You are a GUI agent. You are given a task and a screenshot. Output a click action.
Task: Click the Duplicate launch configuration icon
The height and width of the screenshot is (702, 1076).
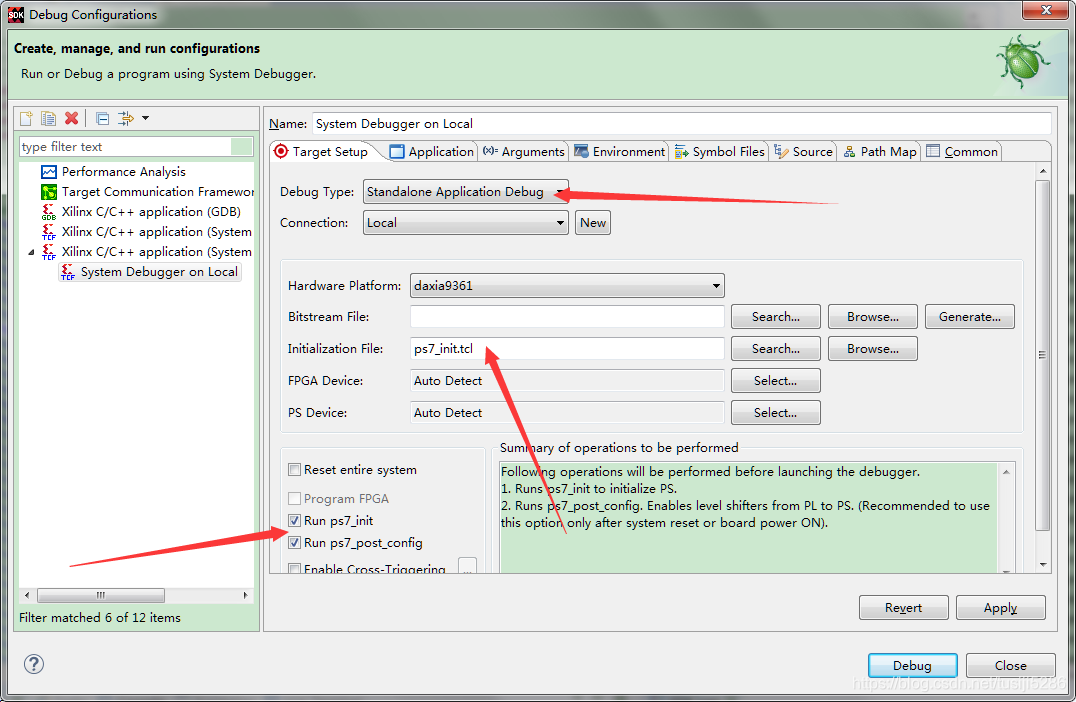pos(48,118)
